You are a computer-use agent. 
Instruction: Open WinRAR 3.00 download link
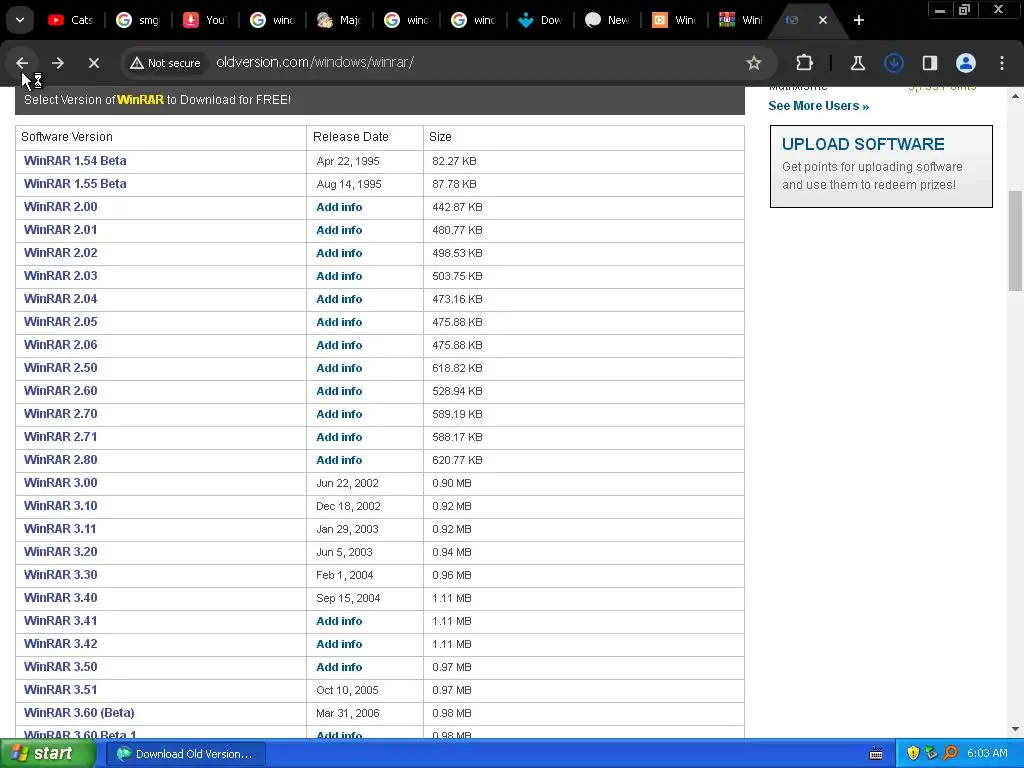point(61,483)
